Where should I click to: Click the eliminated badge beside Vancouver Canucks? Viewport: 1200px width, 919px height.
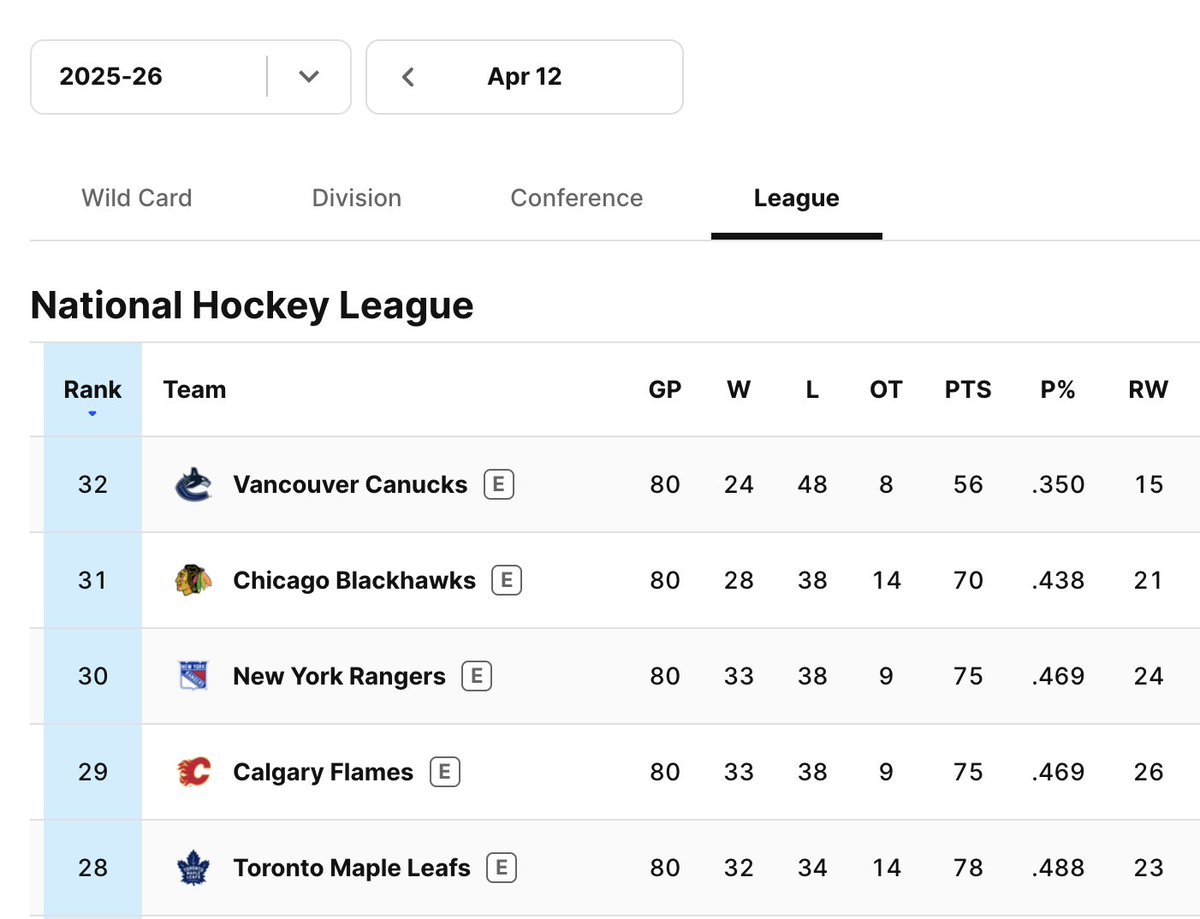click(x=499, y=485)
